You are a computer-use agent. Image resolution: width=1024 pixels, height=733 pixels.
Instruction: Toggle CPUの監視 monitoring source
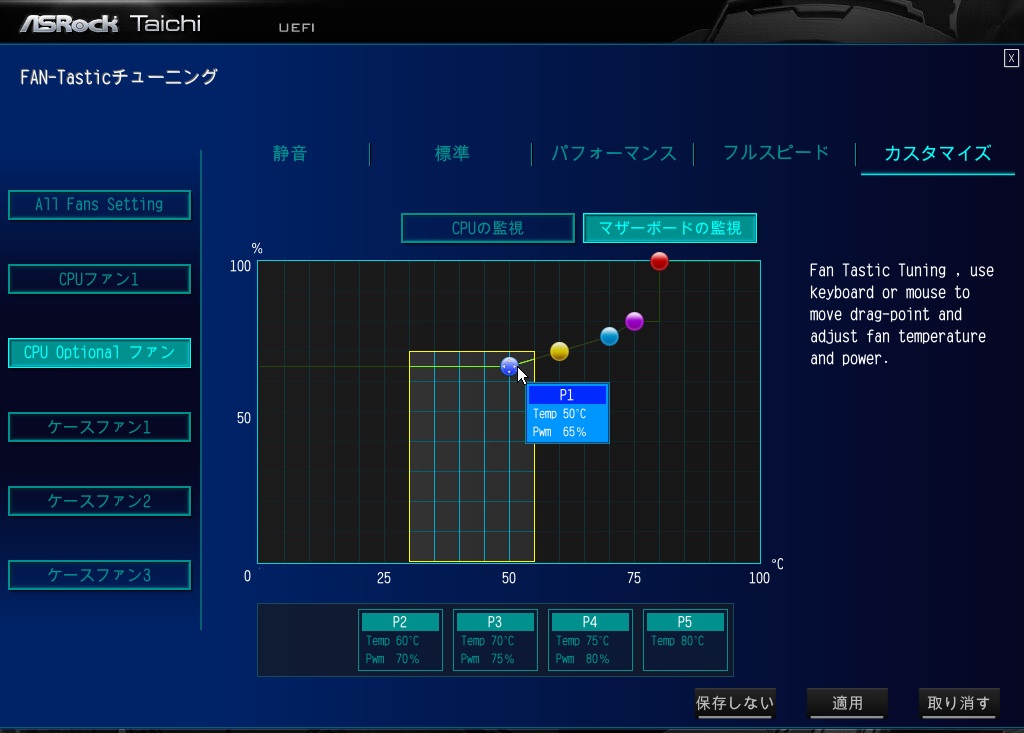(x=487, y=228)
